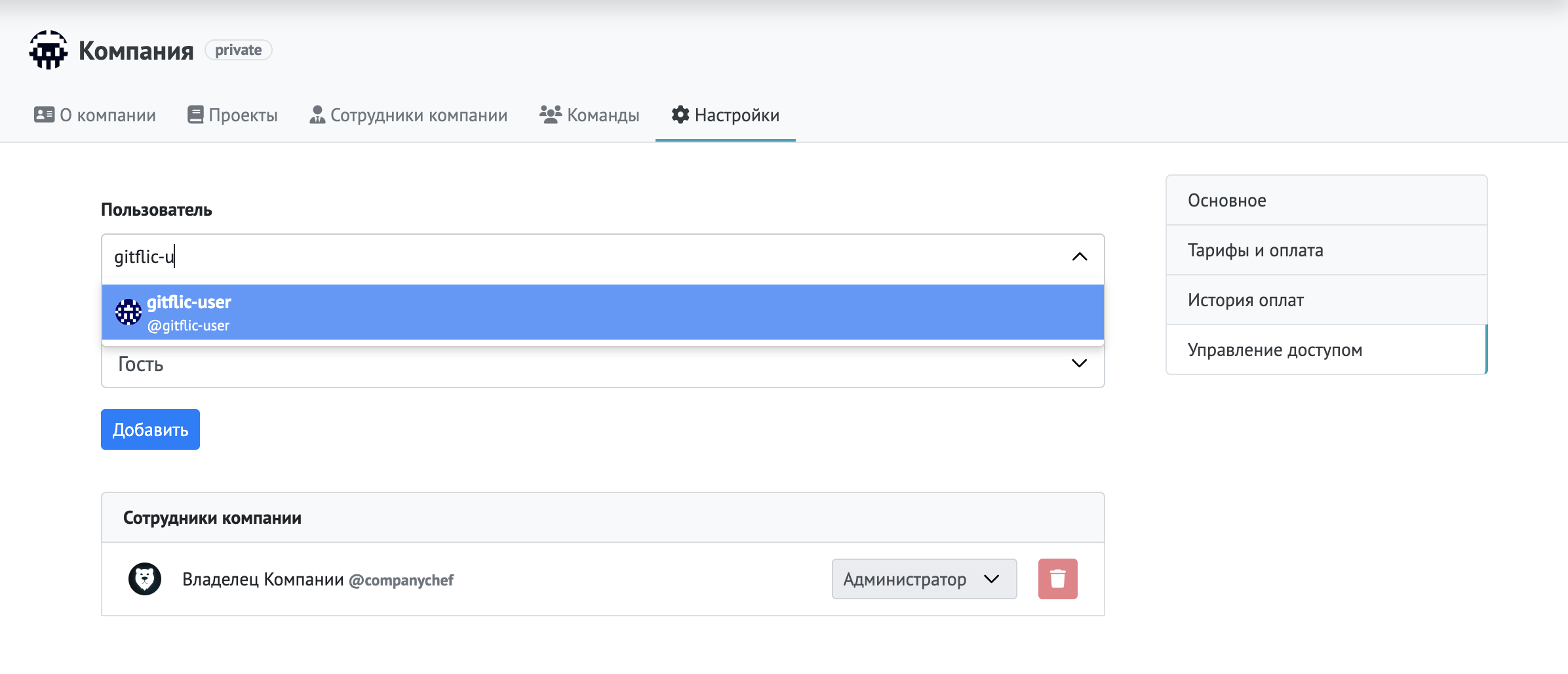Open Тарифы и оплата section
Viewport: 1568px width, 674px height.
(x=1327, y=250)
